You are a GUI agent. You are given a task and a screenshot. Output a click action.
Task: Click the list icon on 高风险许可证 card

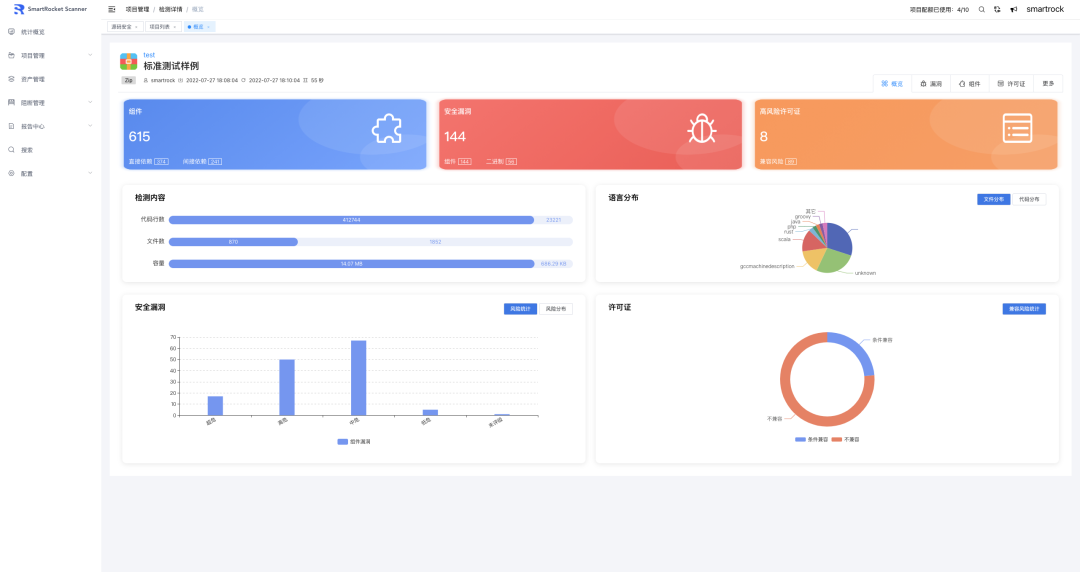[1017, 129]
